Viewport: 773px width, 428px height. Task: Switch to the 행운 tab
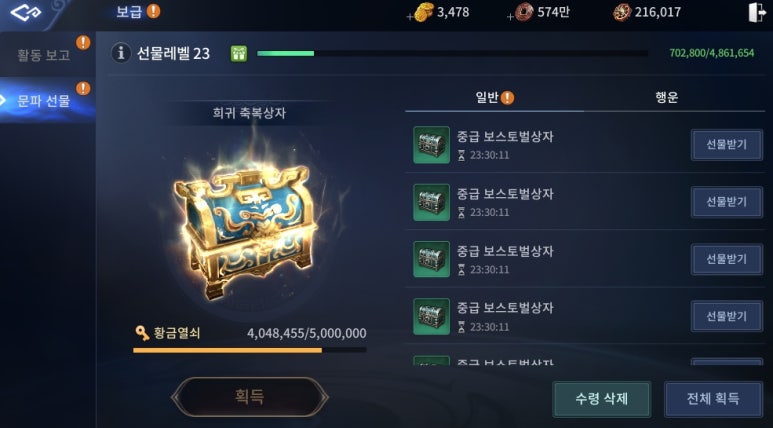(667, 98)
